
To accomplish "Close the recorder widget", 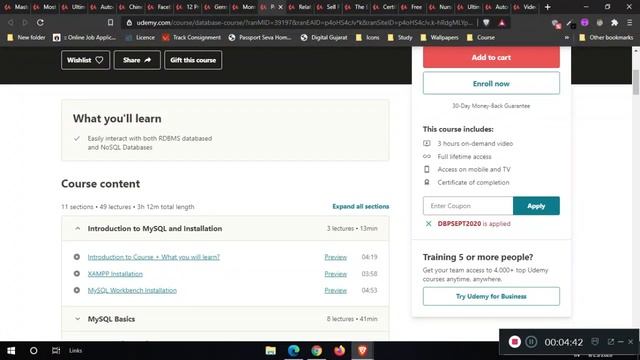I will [631, 342].
